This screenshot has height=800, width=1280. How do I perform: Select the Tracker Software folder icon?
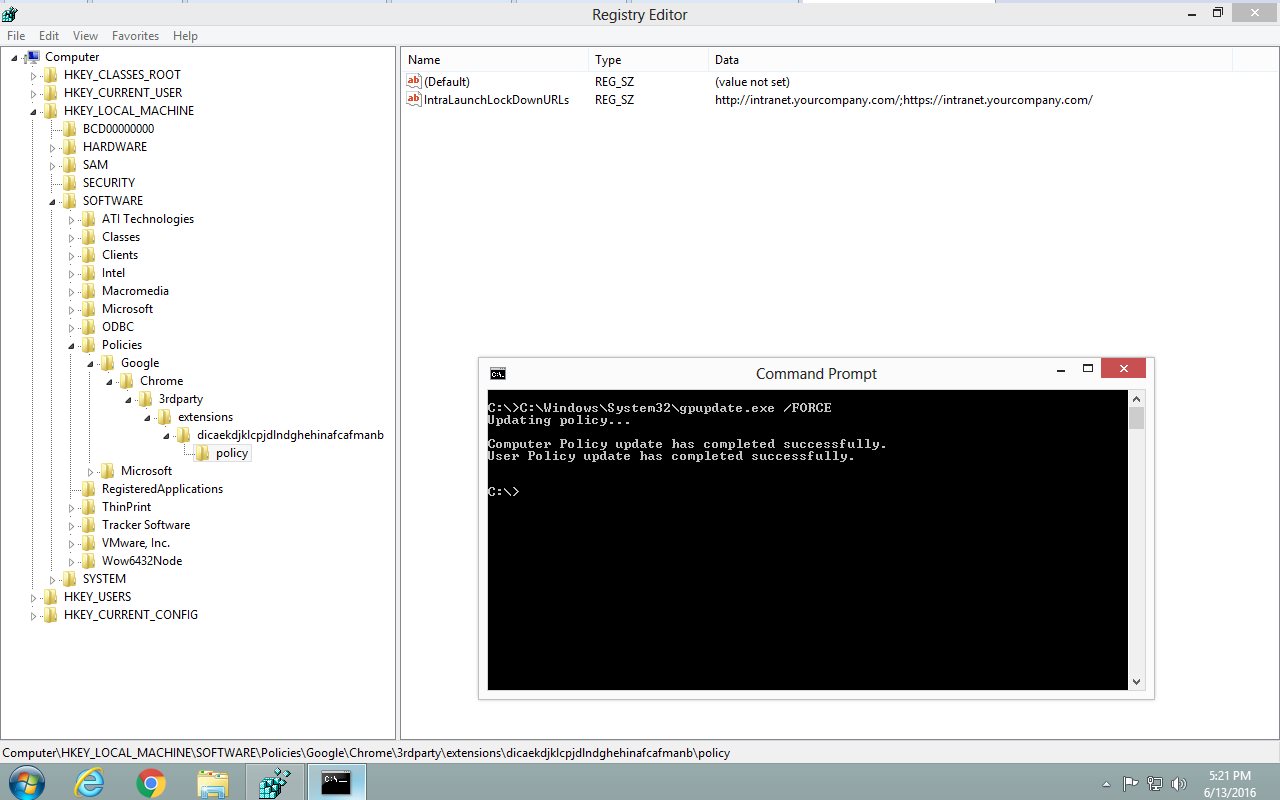point(88,525)
